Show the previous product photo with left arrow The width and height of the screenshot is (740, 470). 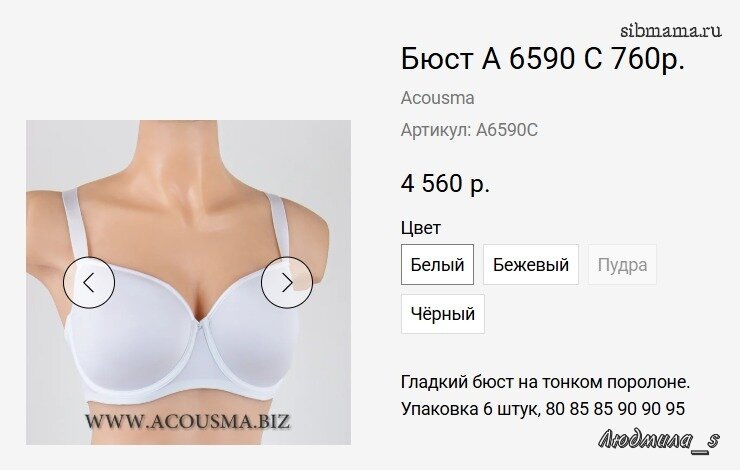pos(89,283)
